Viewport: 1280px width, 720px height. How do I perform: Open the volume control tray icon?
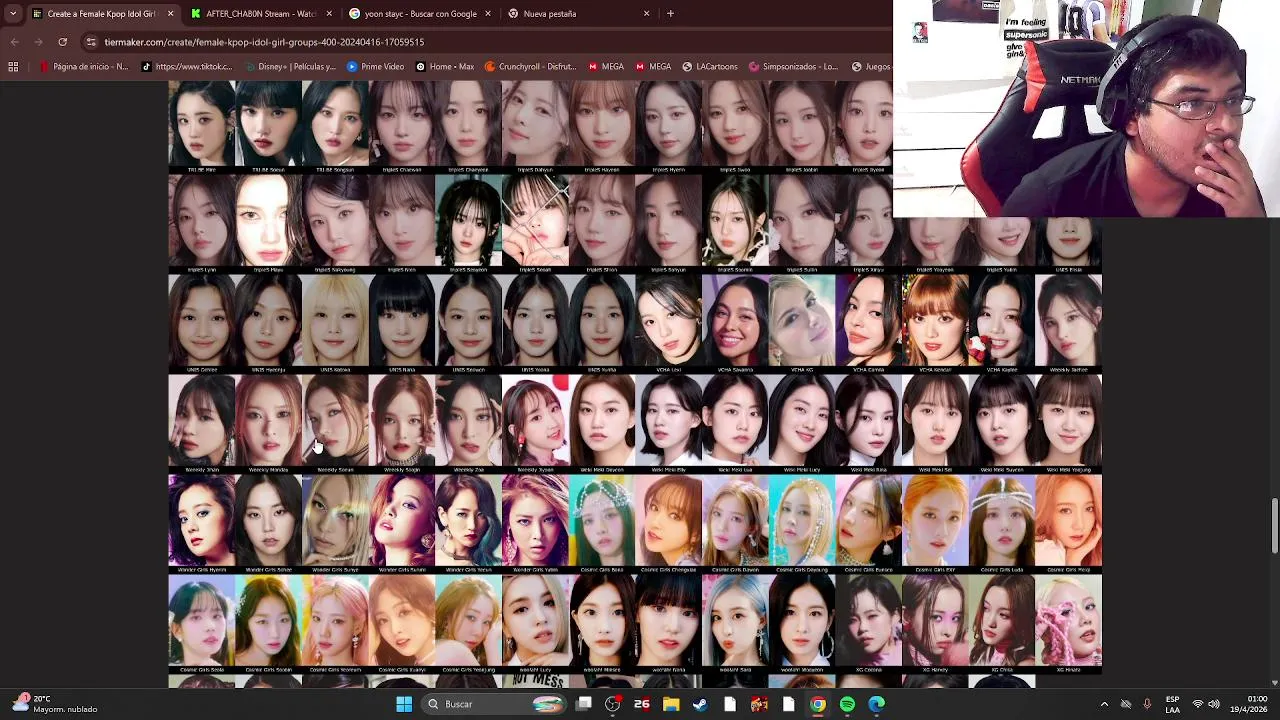[1216, 704]
